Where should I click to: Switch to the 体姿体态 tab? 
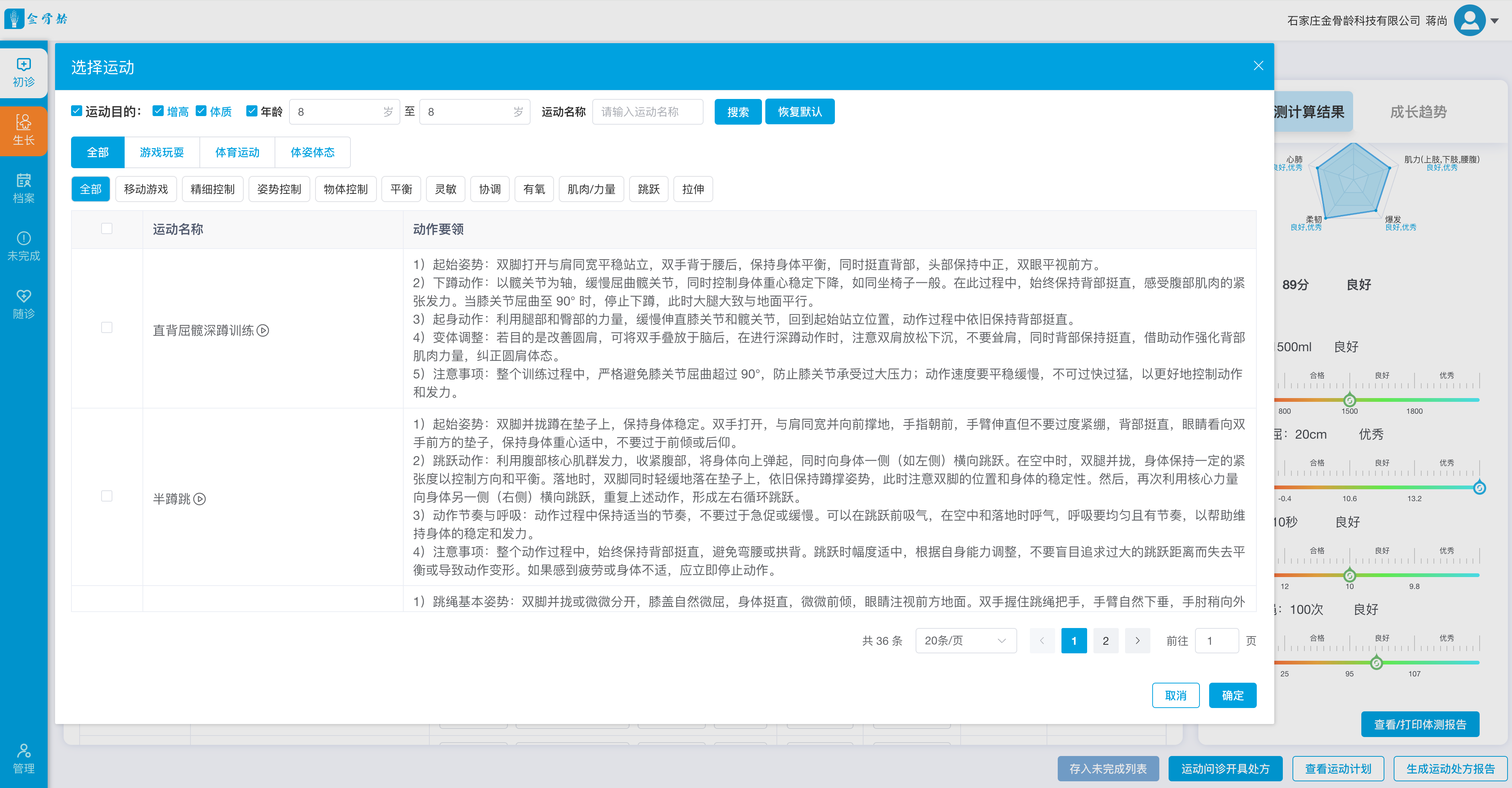312,153
